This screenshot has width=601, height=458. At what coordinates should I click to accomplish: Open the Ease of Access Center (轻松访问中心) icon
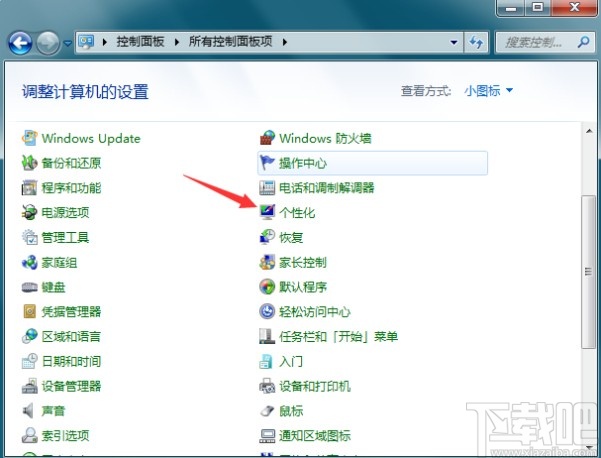click(x=267, y=311)
